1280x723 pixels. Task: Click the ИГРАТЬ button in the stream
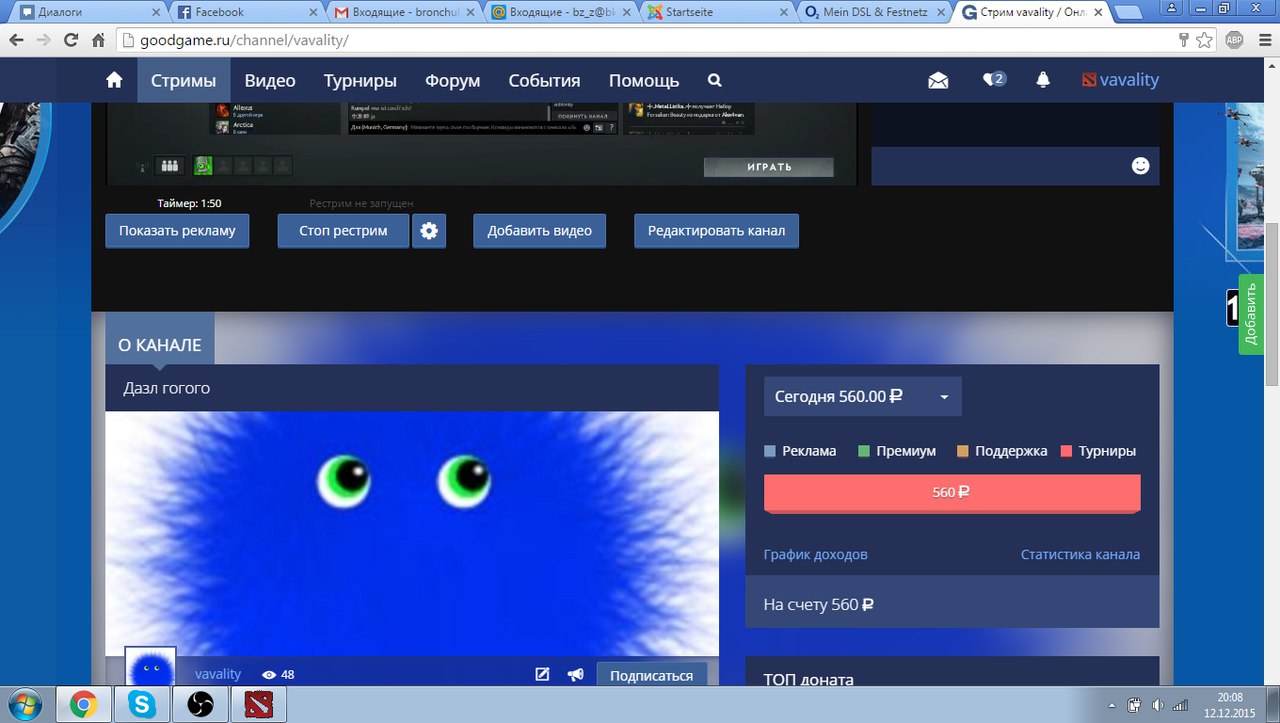coord(769,167)
